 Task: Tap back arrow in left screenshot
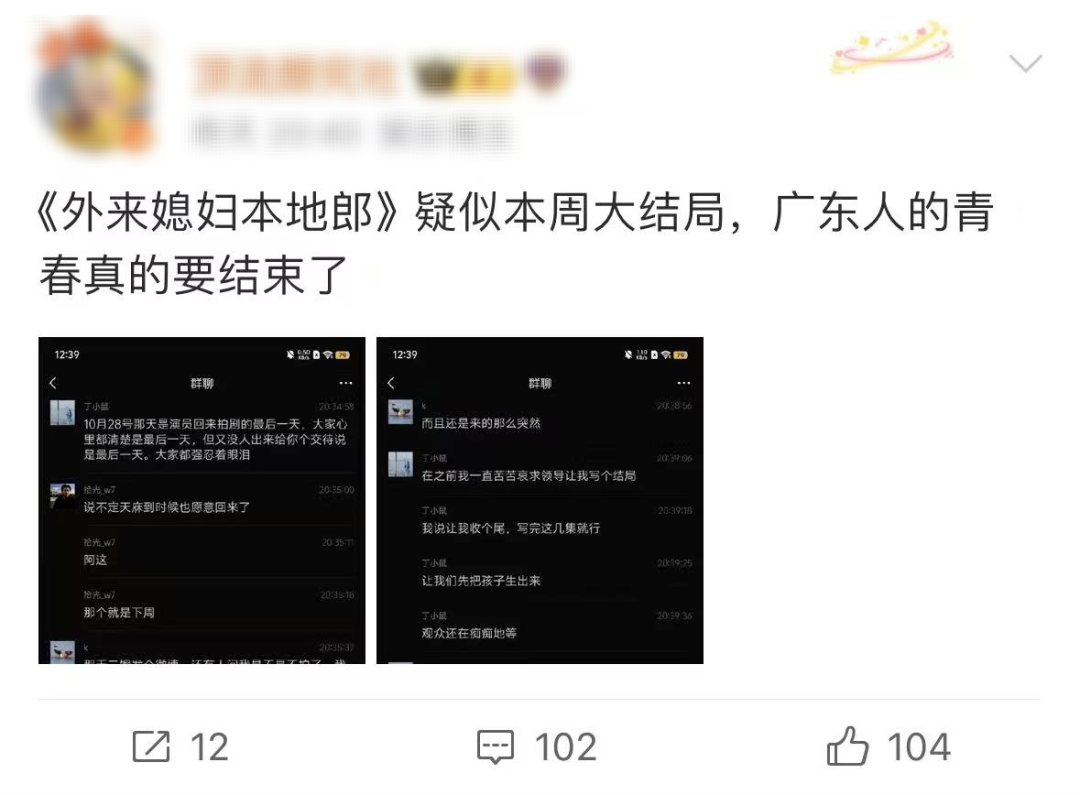(53, 383)
